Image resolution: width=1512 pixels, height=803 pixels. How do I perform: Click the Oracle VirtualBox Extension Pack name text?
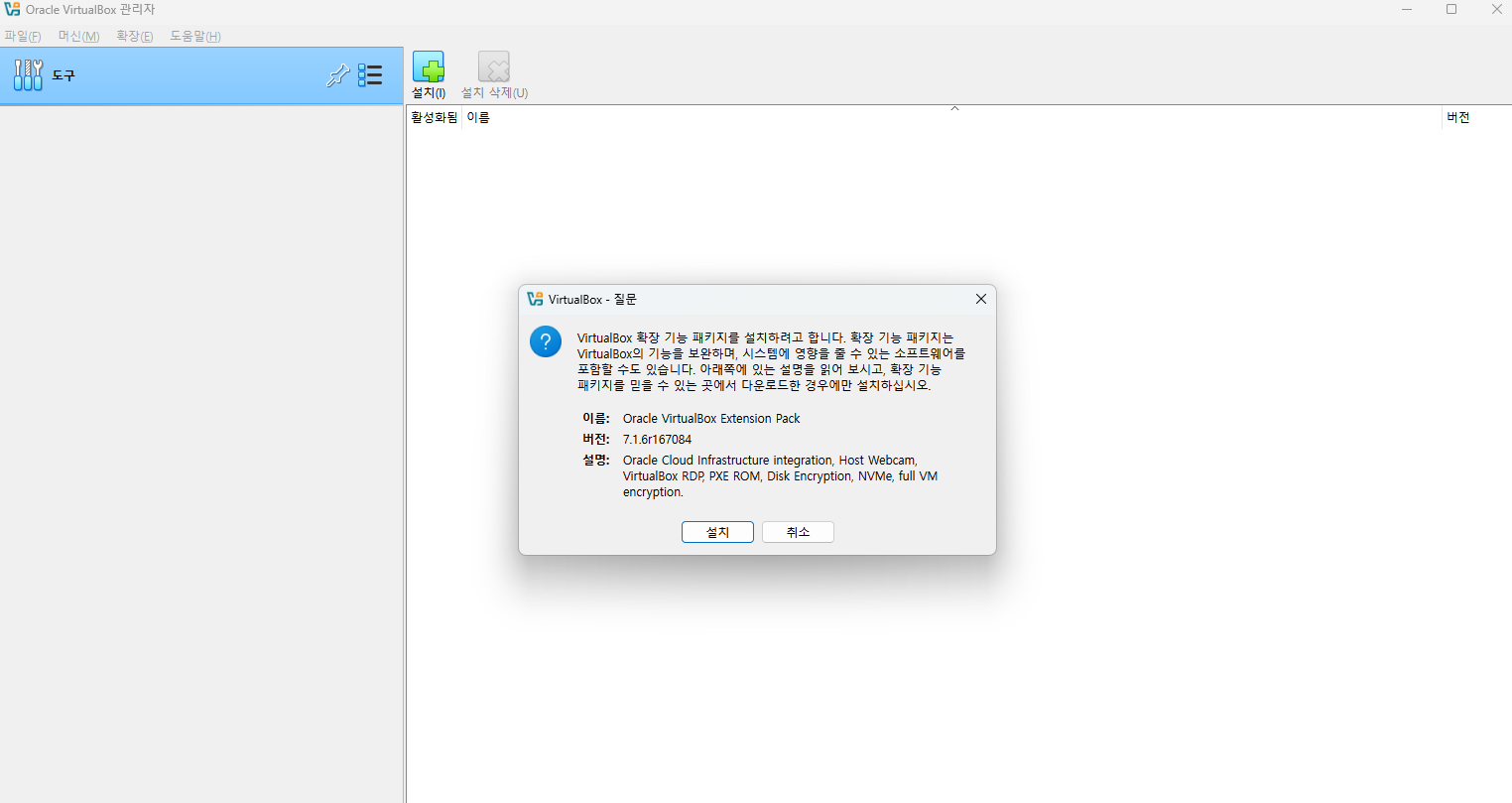pyautogui.click(x=711, y=419)
